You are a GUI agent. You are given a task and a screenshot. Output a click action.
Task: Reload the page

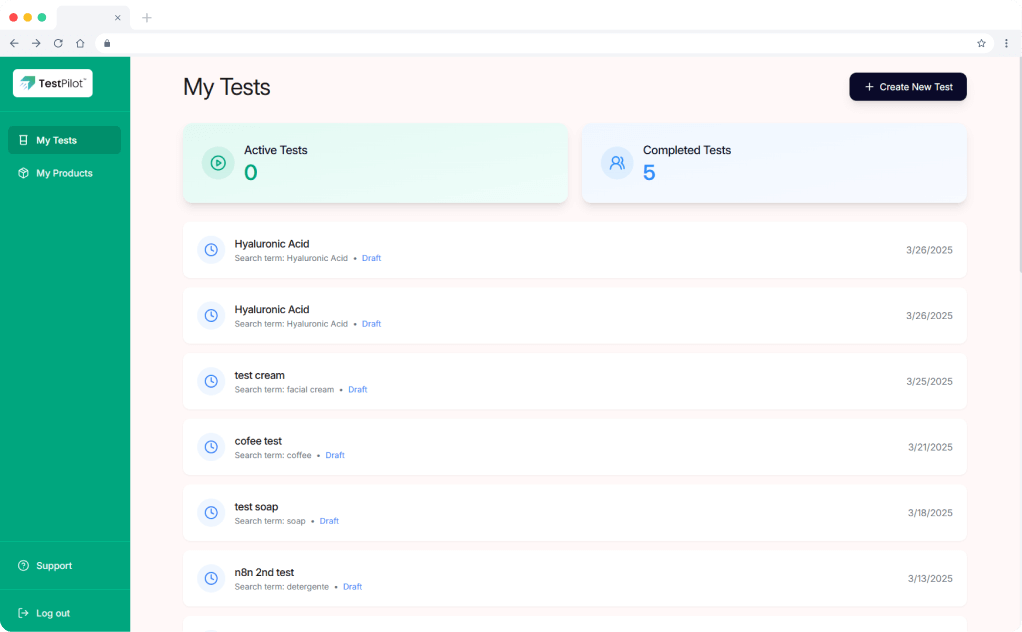pyautogui.click(x=58, y=43)
